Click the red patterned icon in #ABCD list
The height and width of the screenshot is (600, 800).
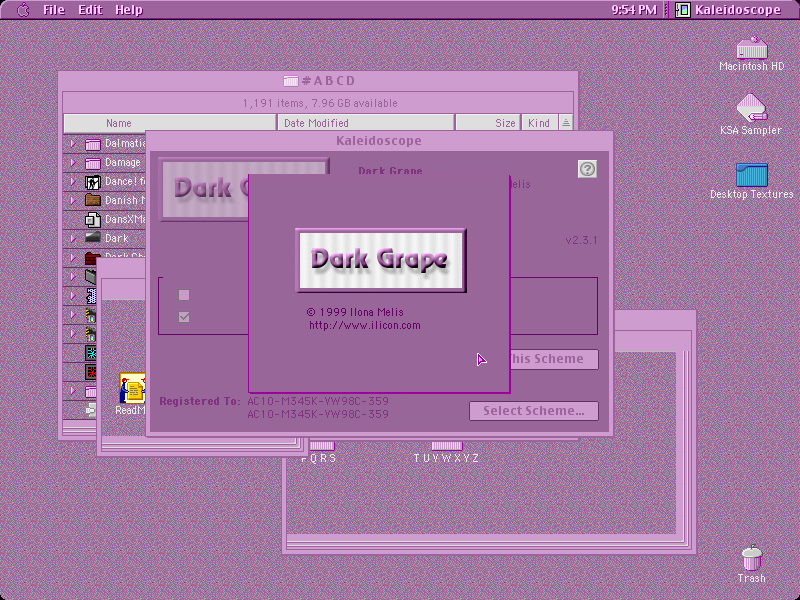click(x=91, y=372)
